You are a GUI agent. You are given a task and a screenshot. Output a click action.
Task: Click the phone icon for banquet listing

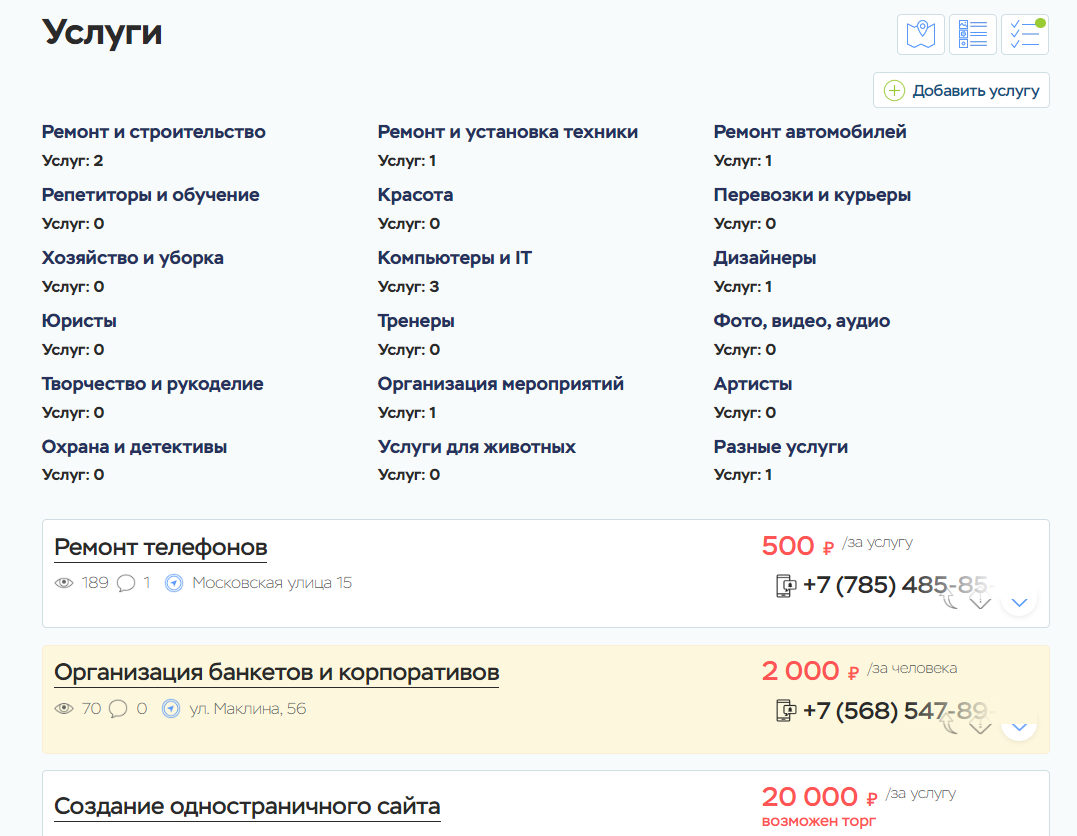click(x=786, y=711)
